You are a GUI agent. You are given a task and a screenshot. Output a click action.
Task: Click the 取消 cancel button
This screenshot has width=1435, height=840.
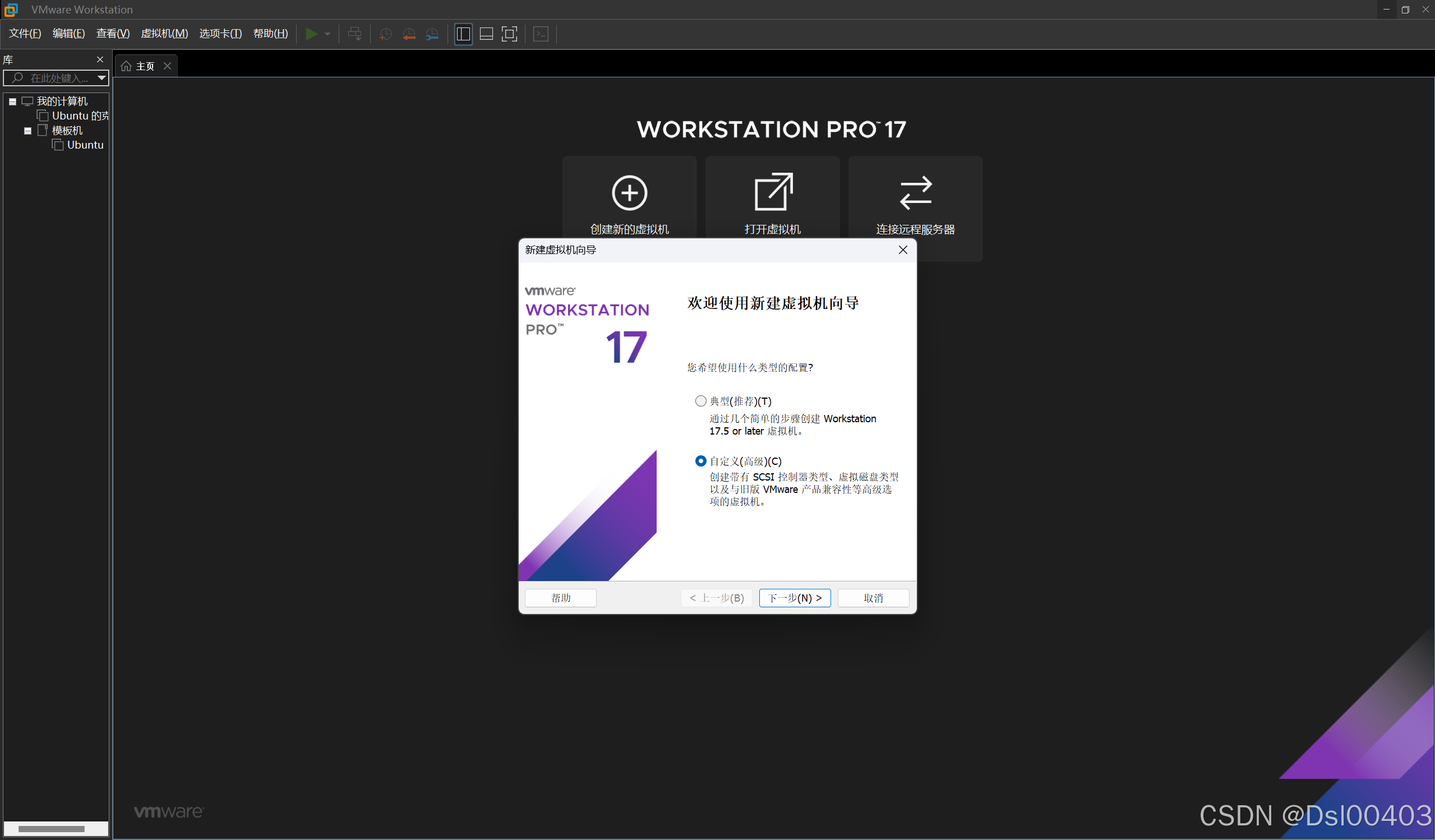coord(873,598)
